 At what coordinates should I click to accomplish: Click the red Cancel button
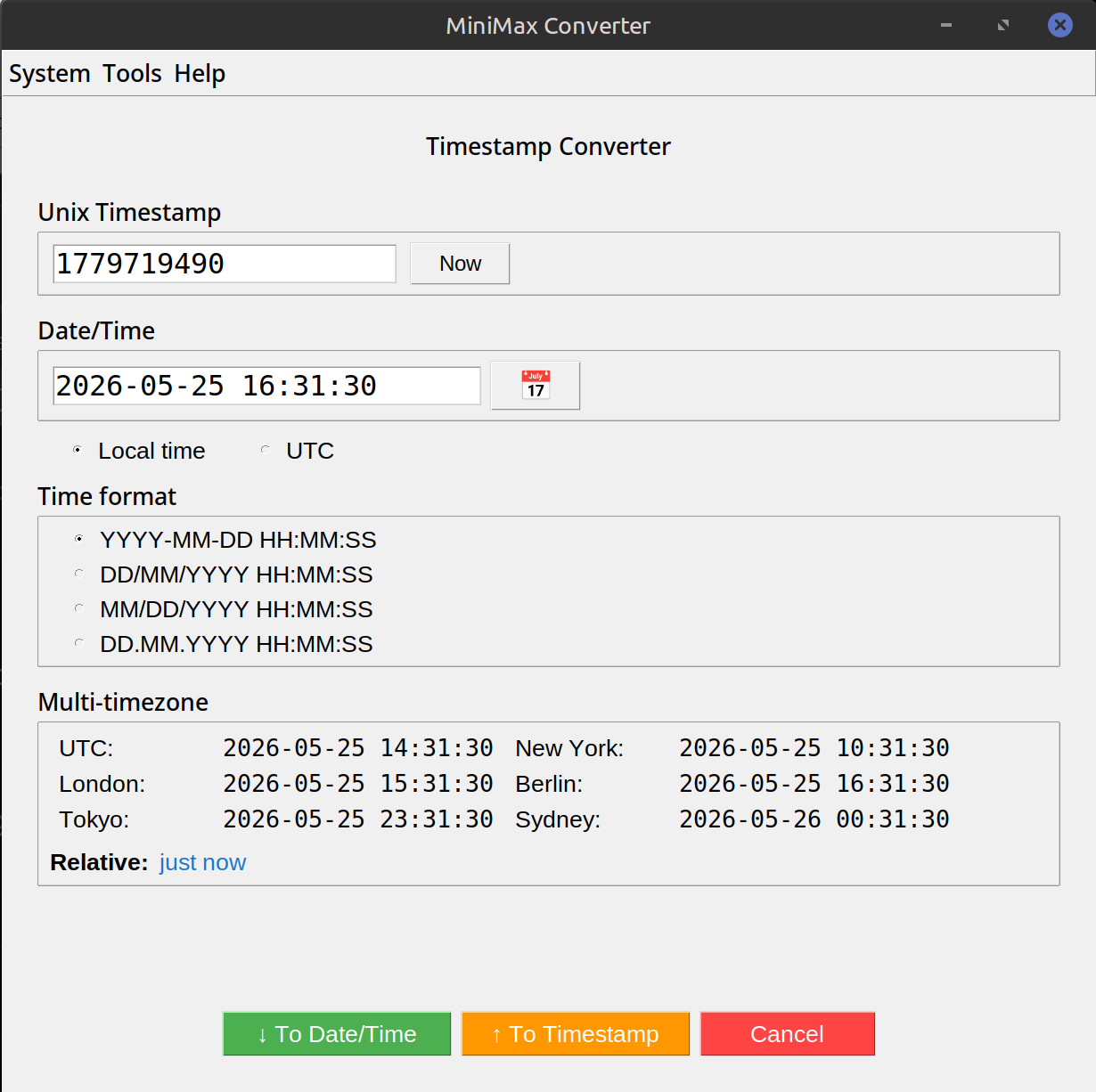point(788,1034)
